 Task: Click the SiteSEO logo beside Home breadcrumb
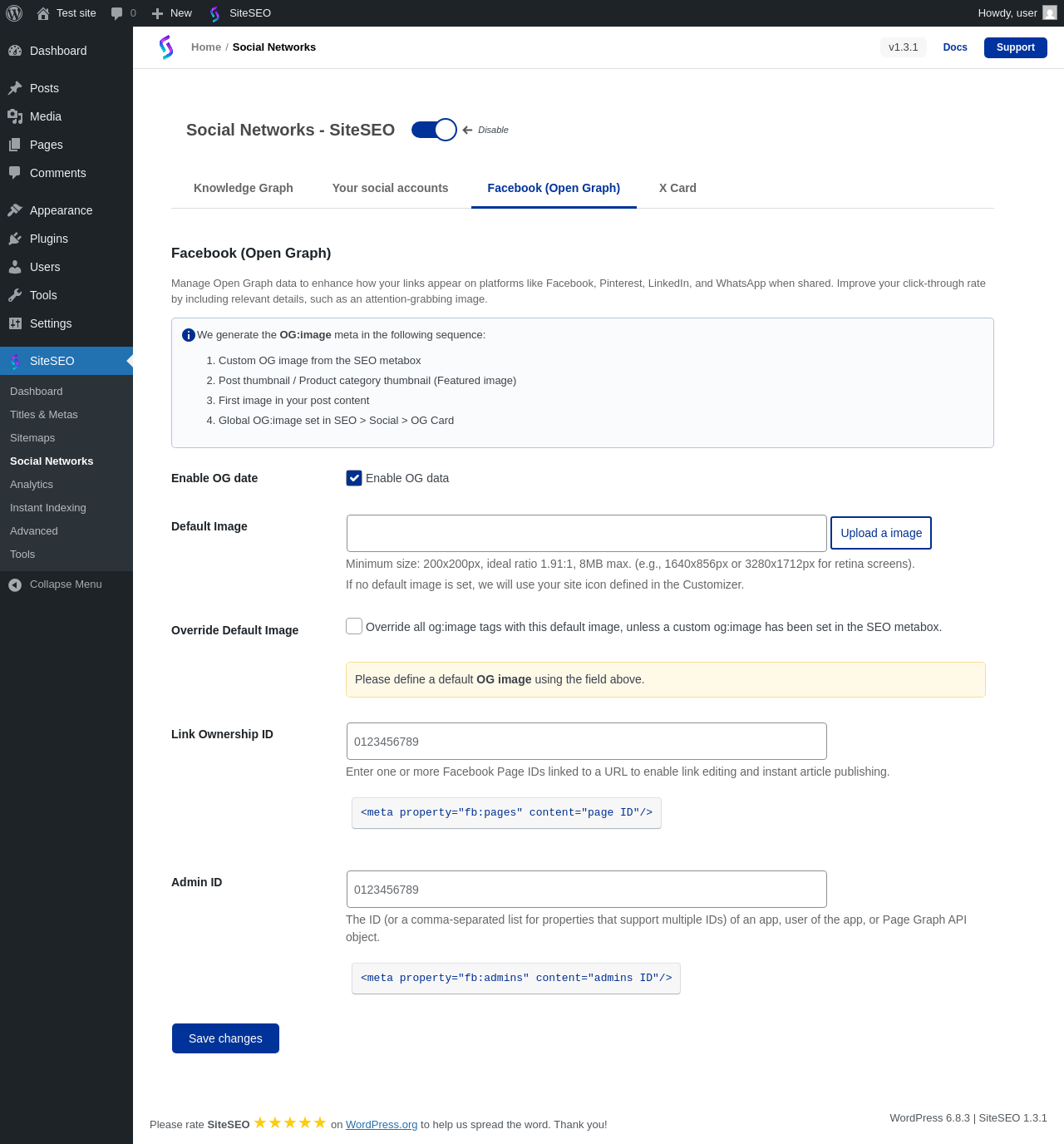coord(166,47)
